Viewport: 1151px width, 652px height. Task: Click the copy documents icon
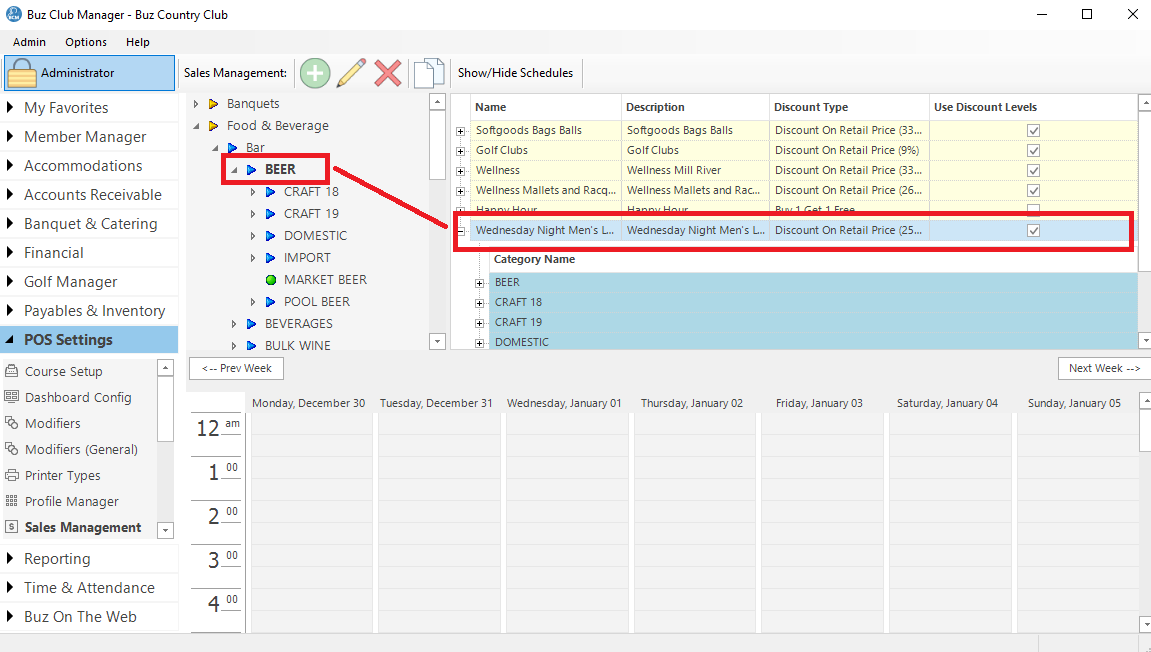(x=429, y=73)
